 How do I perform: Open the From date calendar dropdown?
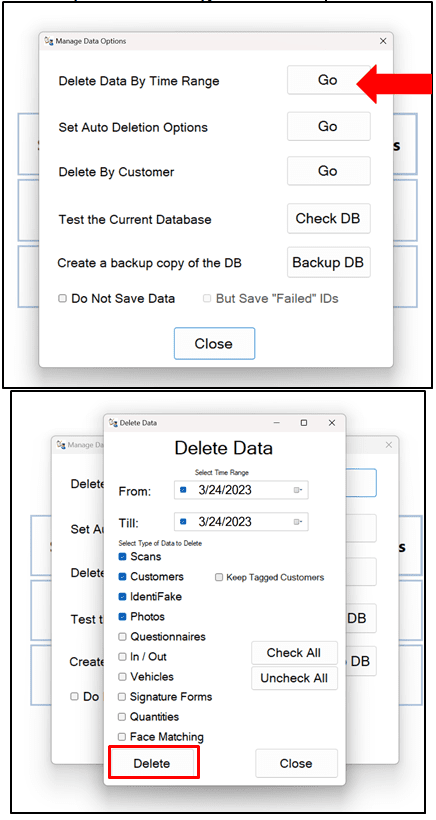pyautogui.click(x=299, y=490)
